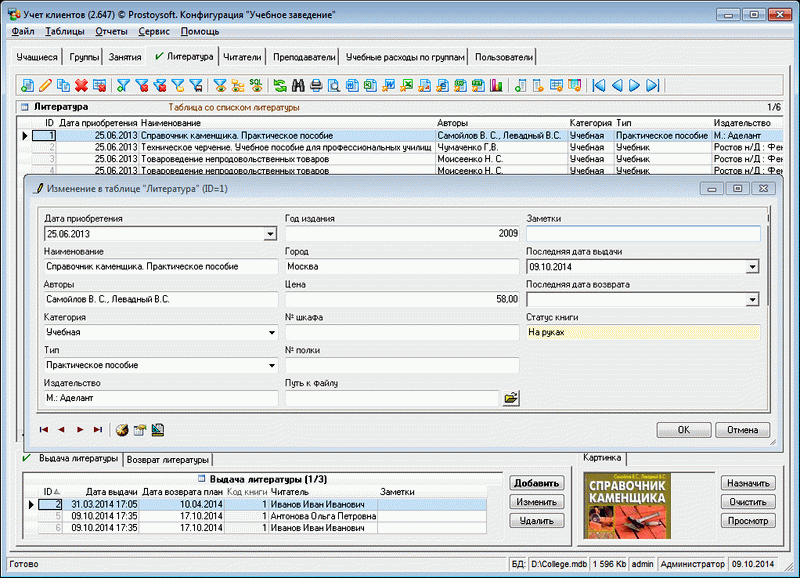The image size is (800, 578).
Task: Open search with the binoculars icon
Action: tap(298, 85)
